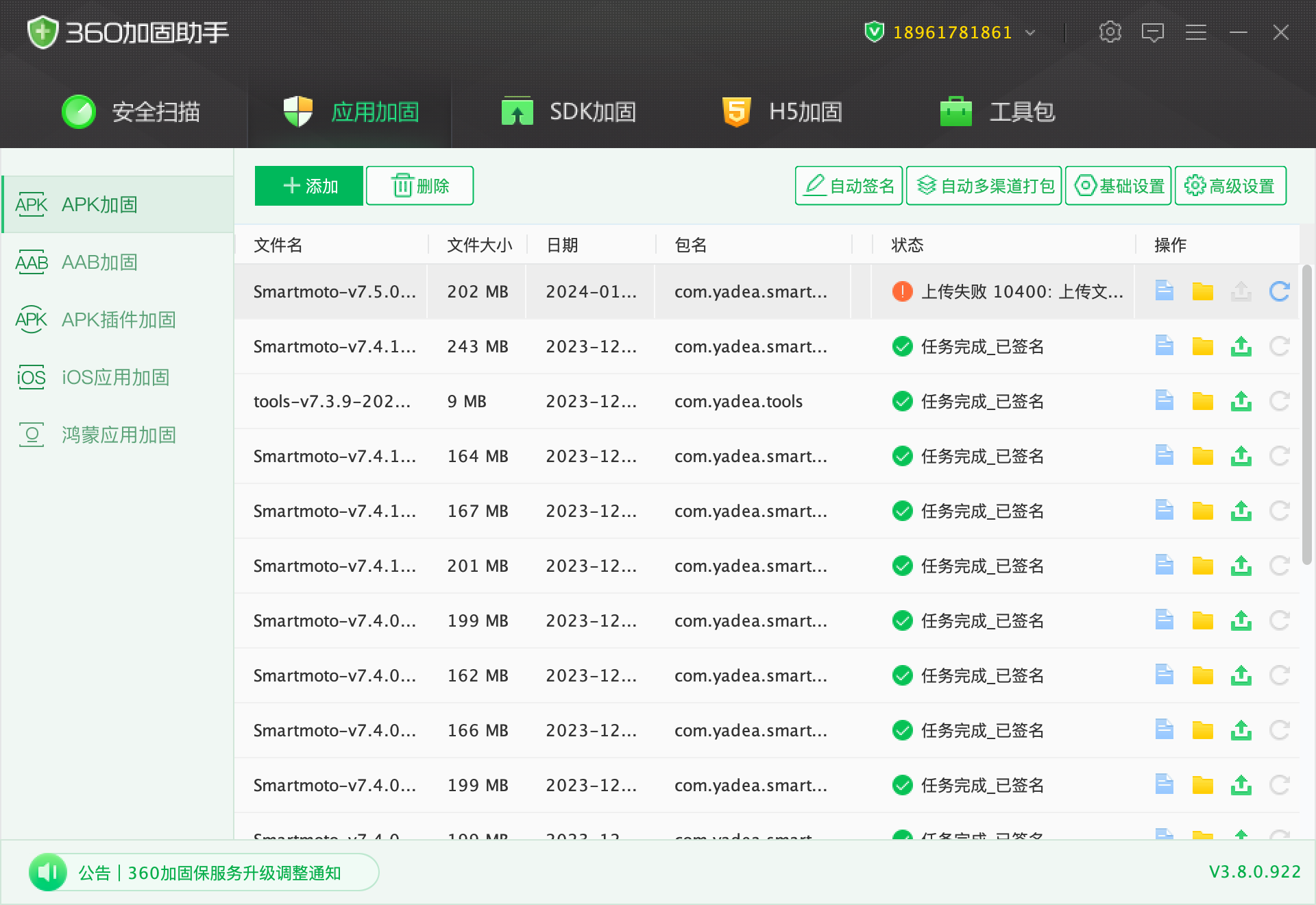1316x905 pixels.
Task: View log file for 162 MB row
Action: coord(1164,675)
